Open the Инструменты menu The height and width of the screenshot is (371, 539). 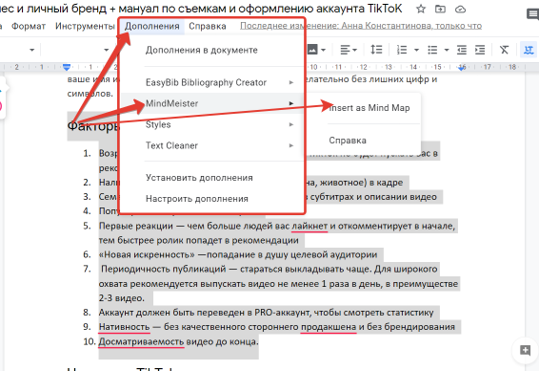(x=85, y=26)
